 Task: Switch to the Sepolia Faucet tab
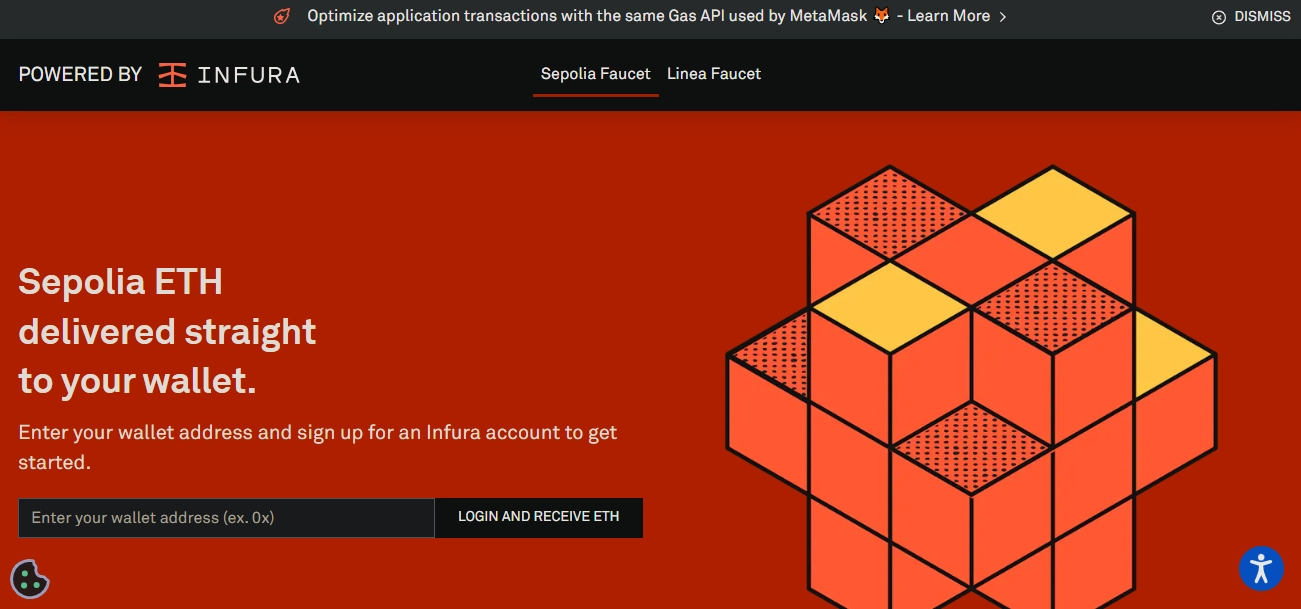595,74
